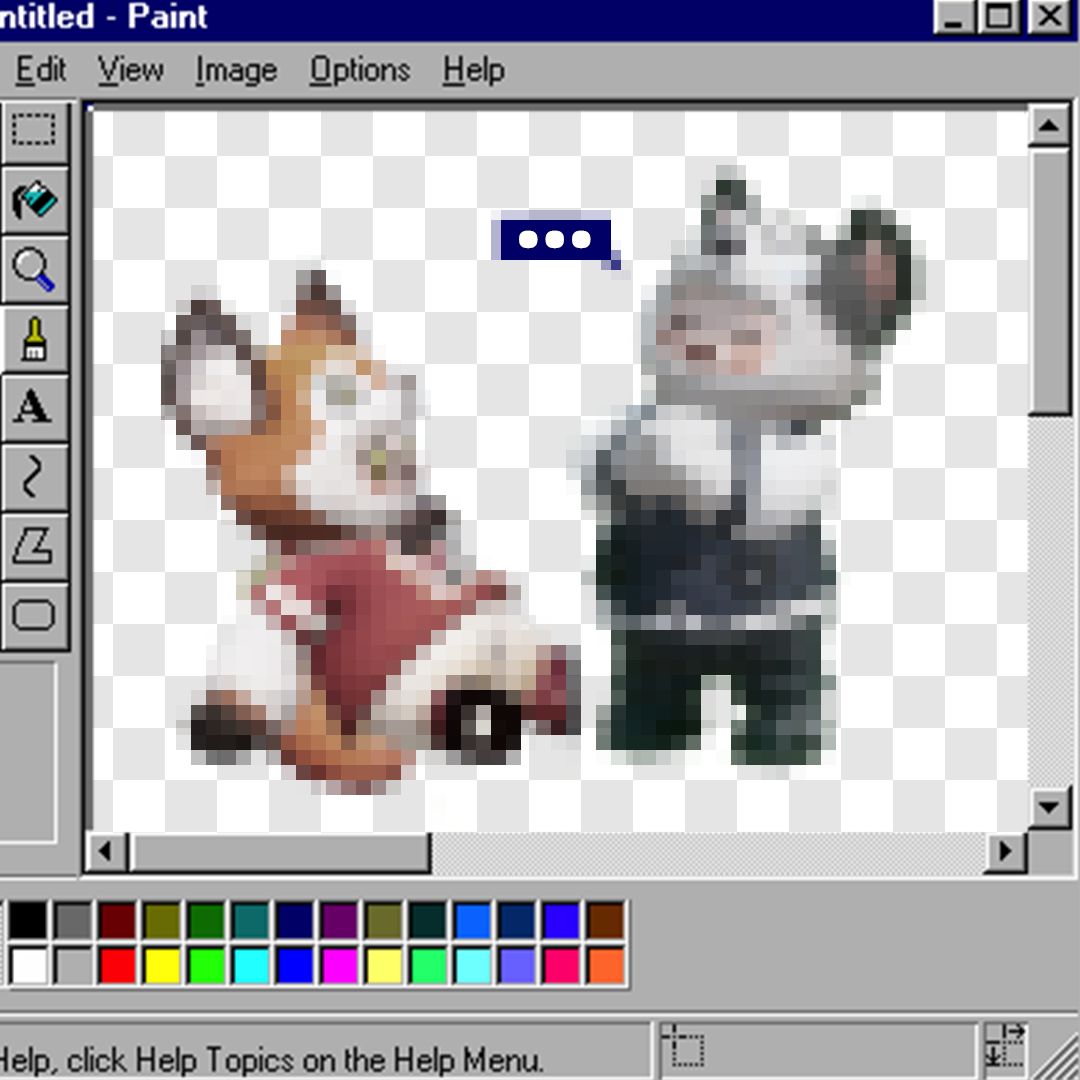Choose the Curve tool
The image size is (1080, 1080).
coord(34,478)
